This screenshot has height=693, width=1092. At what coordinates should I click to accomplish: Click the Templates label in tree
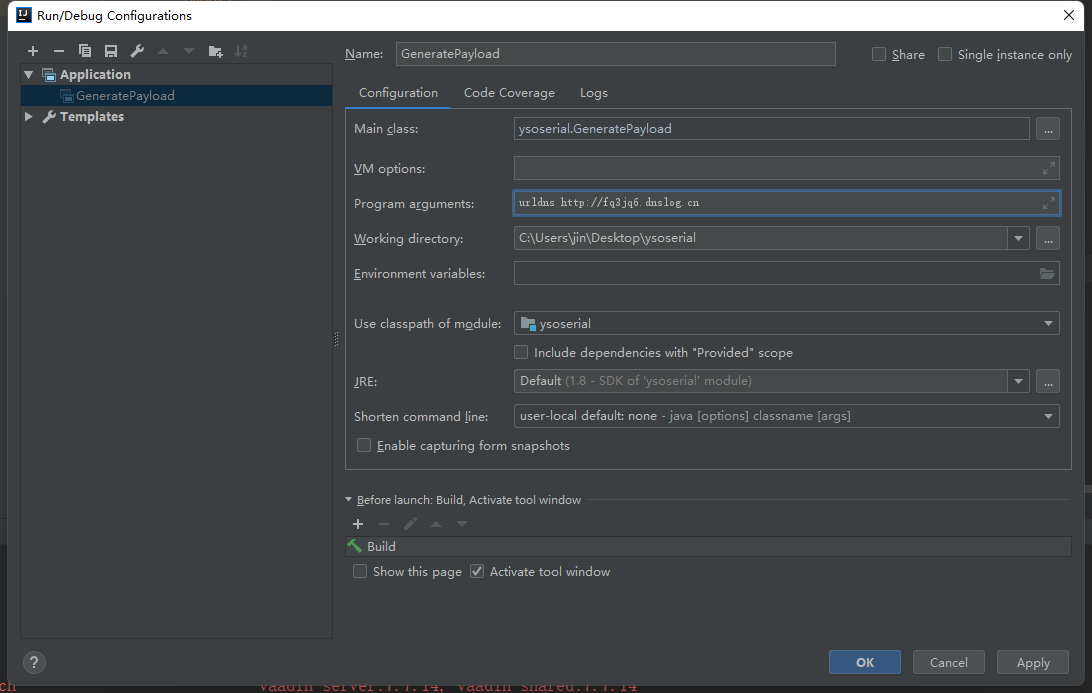pyautogui.click(x=92, y=116)
